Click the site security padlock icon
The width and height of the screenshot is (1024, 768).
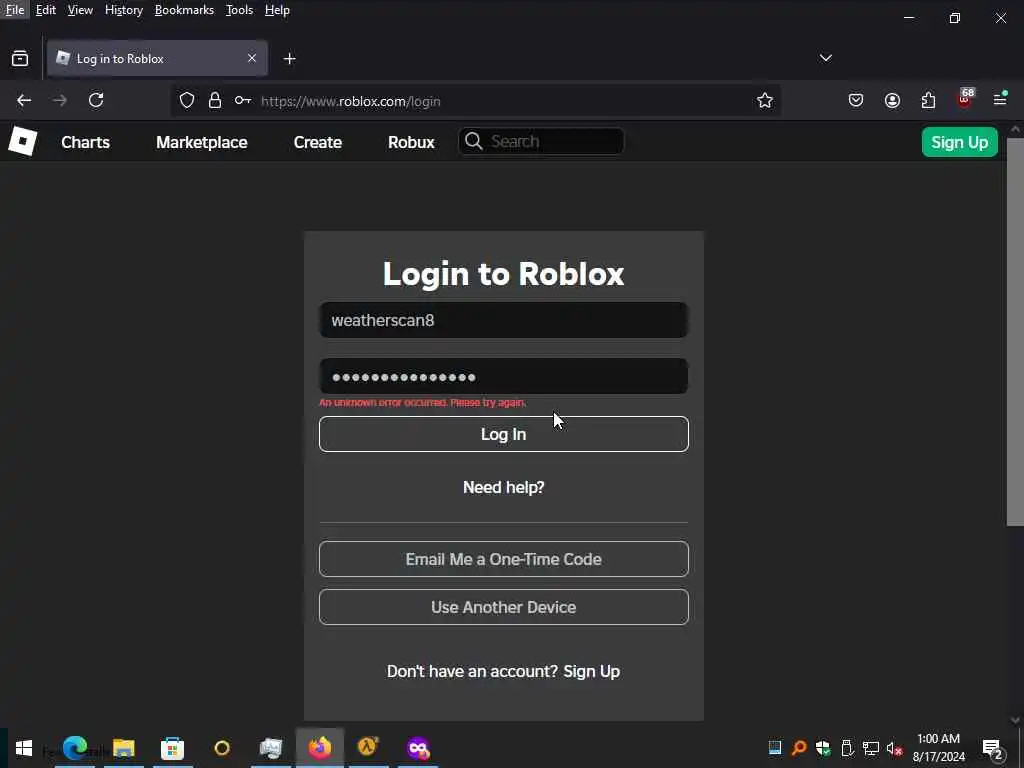pos(215,101)
